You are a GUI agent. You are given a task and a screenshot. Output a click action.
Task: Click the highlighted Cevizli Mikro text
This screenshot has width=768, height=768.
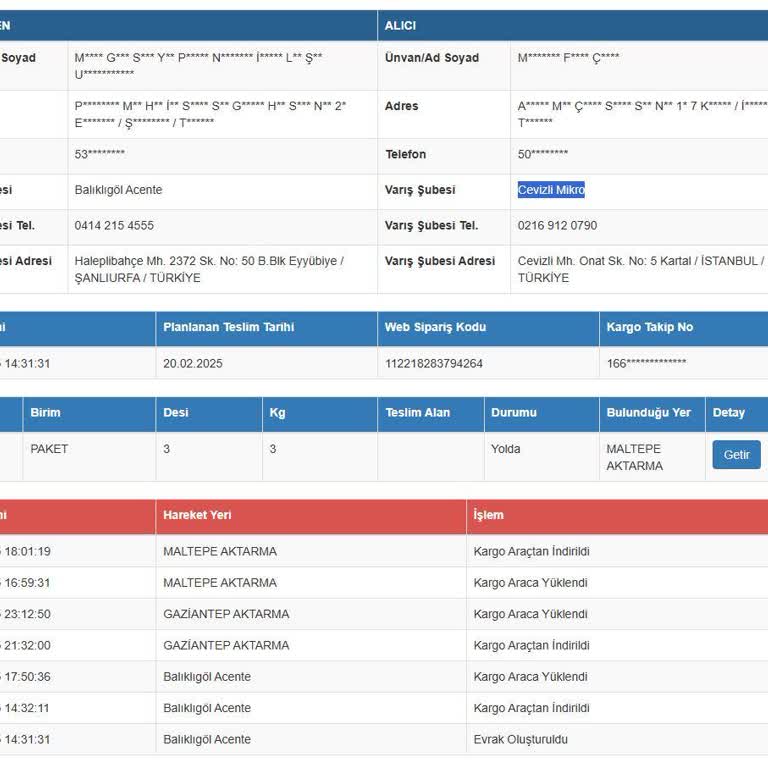(551, 190)
